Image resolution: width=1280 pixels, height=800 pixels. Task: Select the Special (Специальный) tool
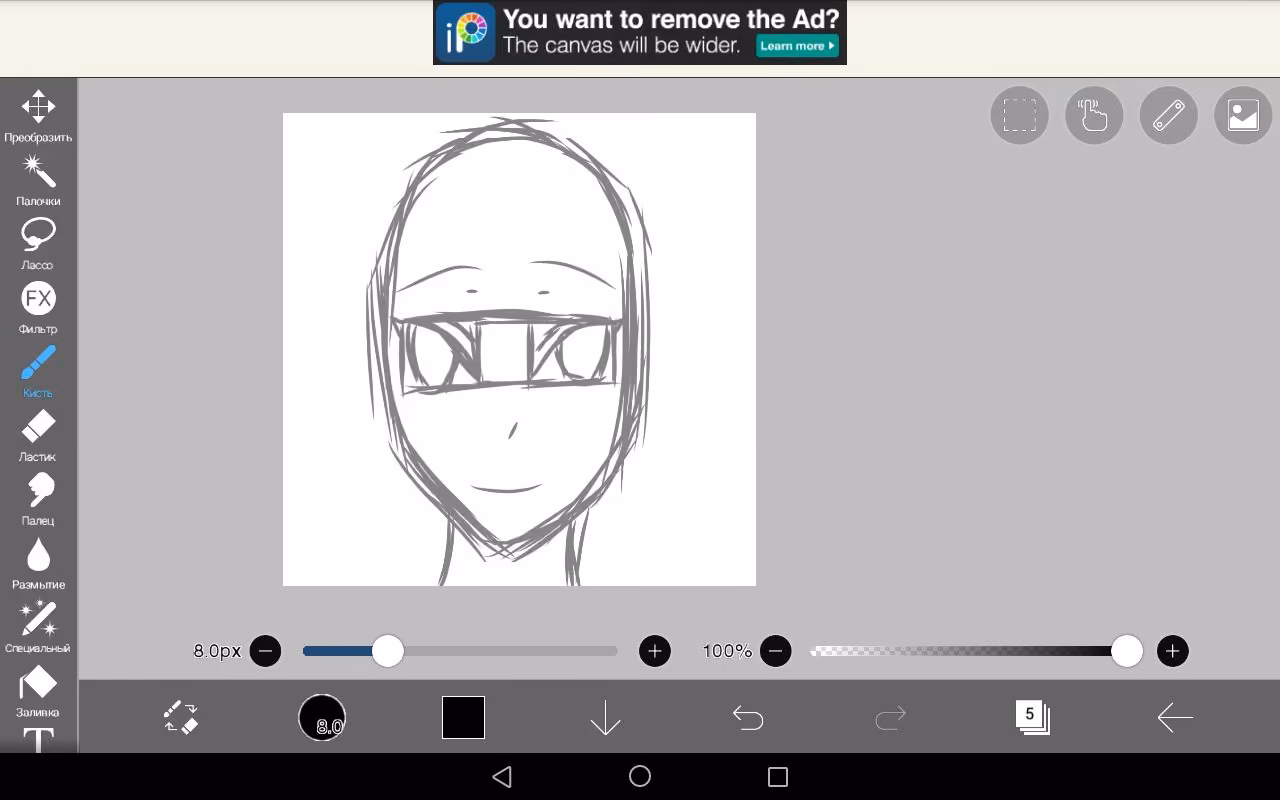tap(38, 627)
